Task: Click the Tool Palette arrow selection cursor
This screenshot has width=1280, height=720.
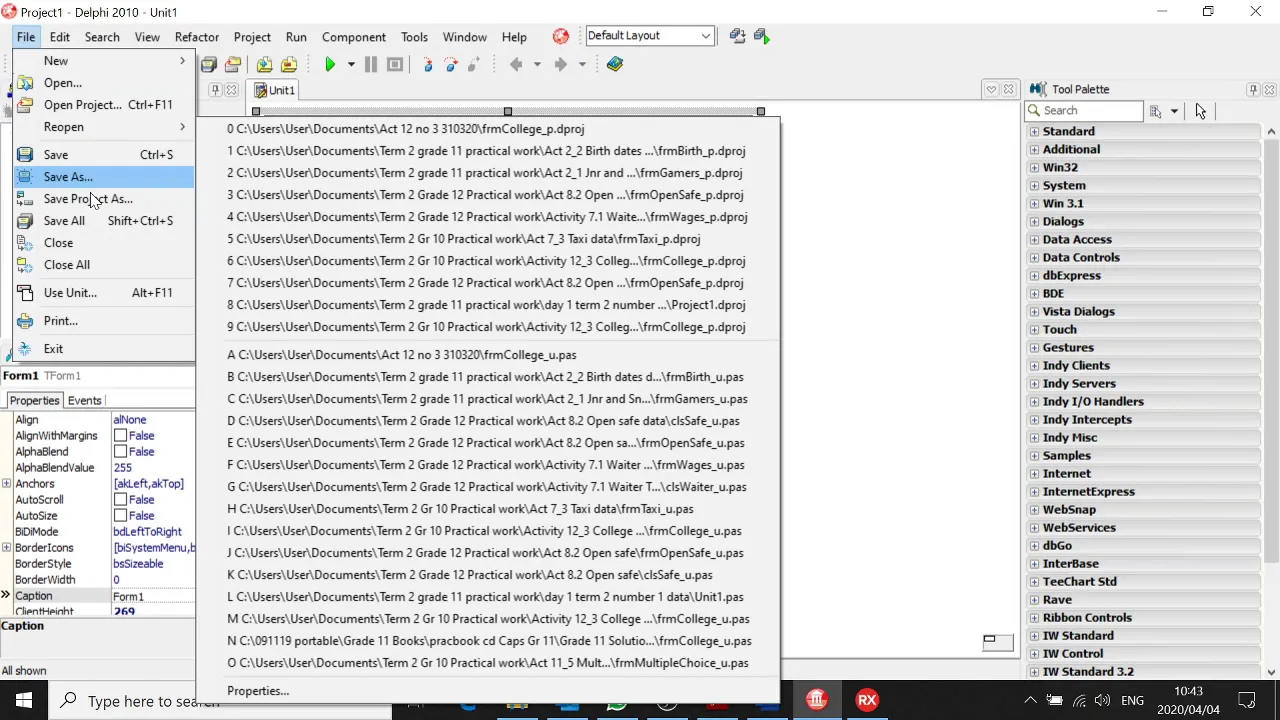Action: [1201, 111]
